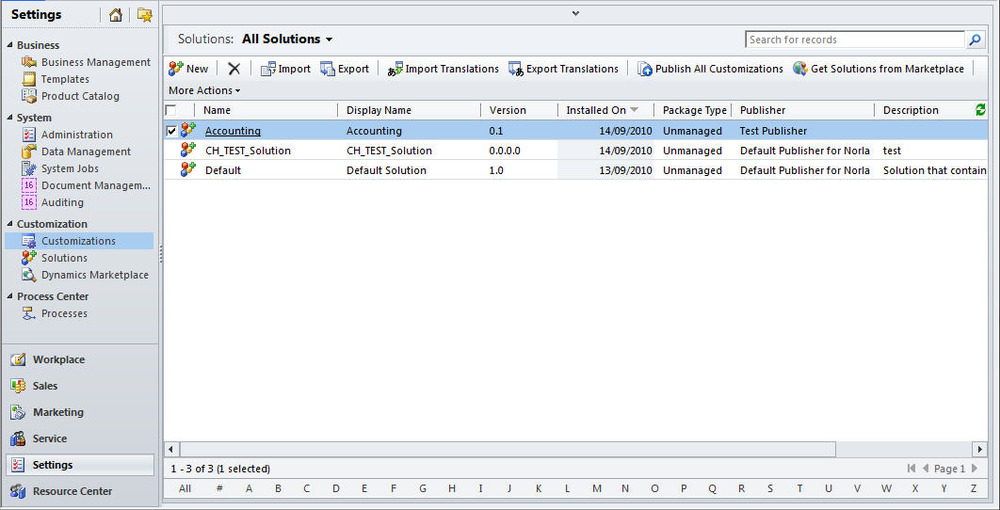Open Get Solutions from Marketplace
This screenshot has width=1000, height=510.
point(879,69)
